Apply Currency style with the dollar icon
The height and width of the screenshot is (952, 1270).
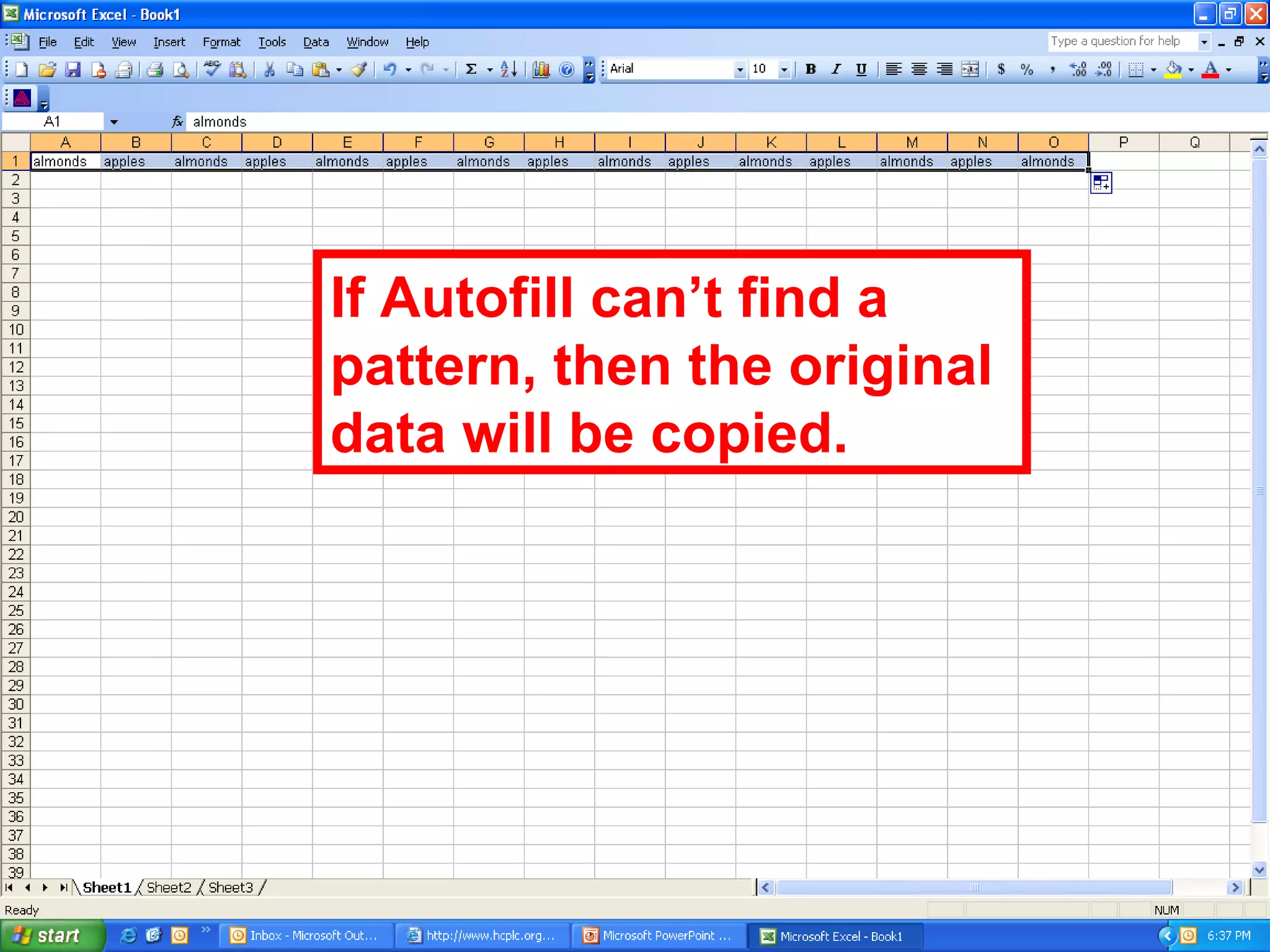click(1001, 69)
